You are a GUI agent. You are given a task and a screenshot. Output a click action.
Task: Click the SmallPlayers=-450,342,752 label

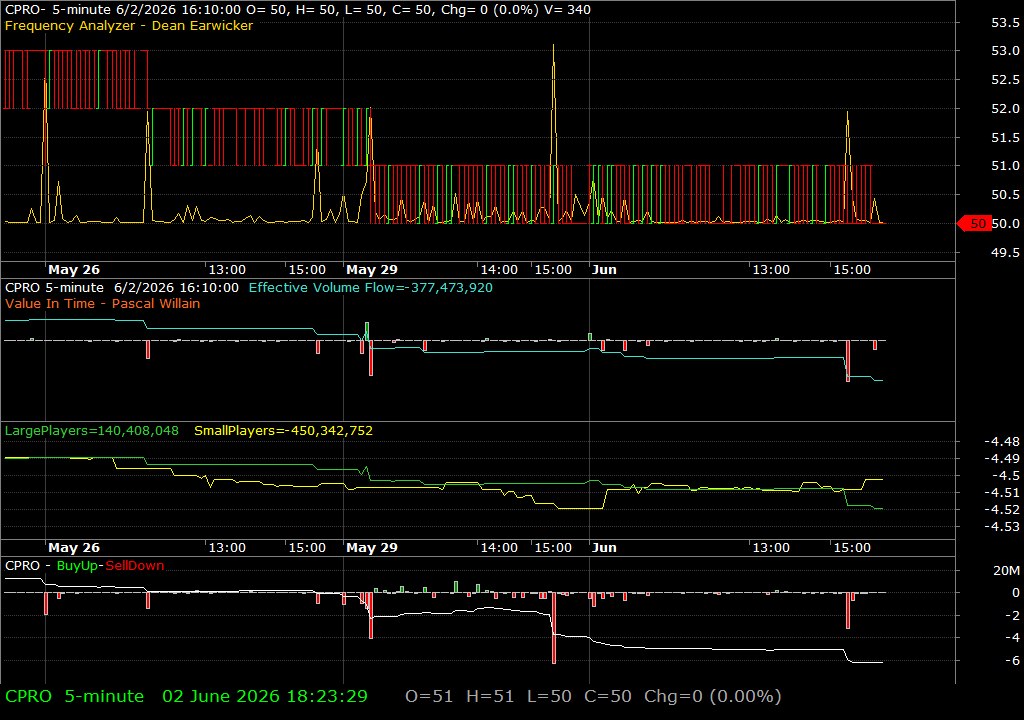(283, 431)
